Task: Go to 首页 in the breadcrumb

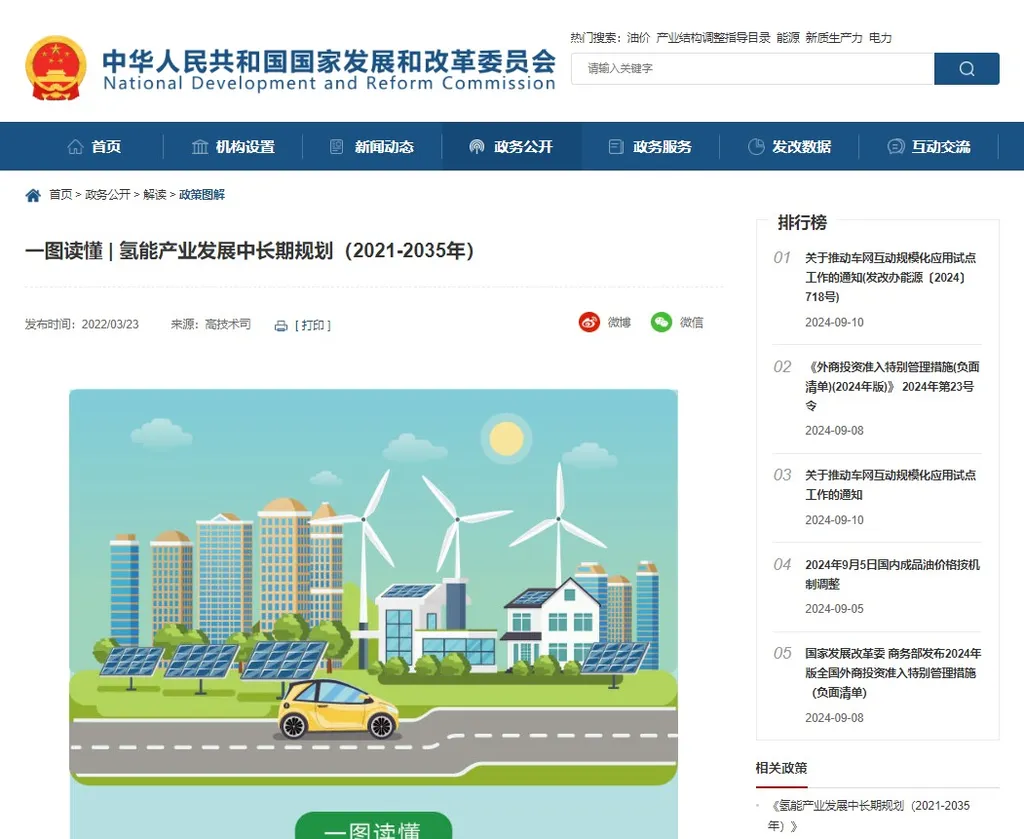Action: tap(61, 195)
